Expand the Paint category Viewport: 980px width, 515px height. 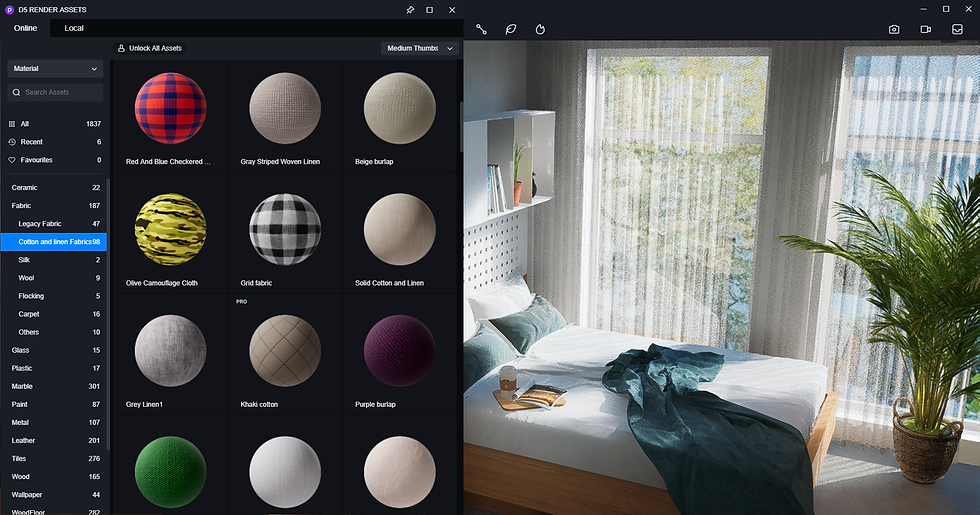coord(54,405)
